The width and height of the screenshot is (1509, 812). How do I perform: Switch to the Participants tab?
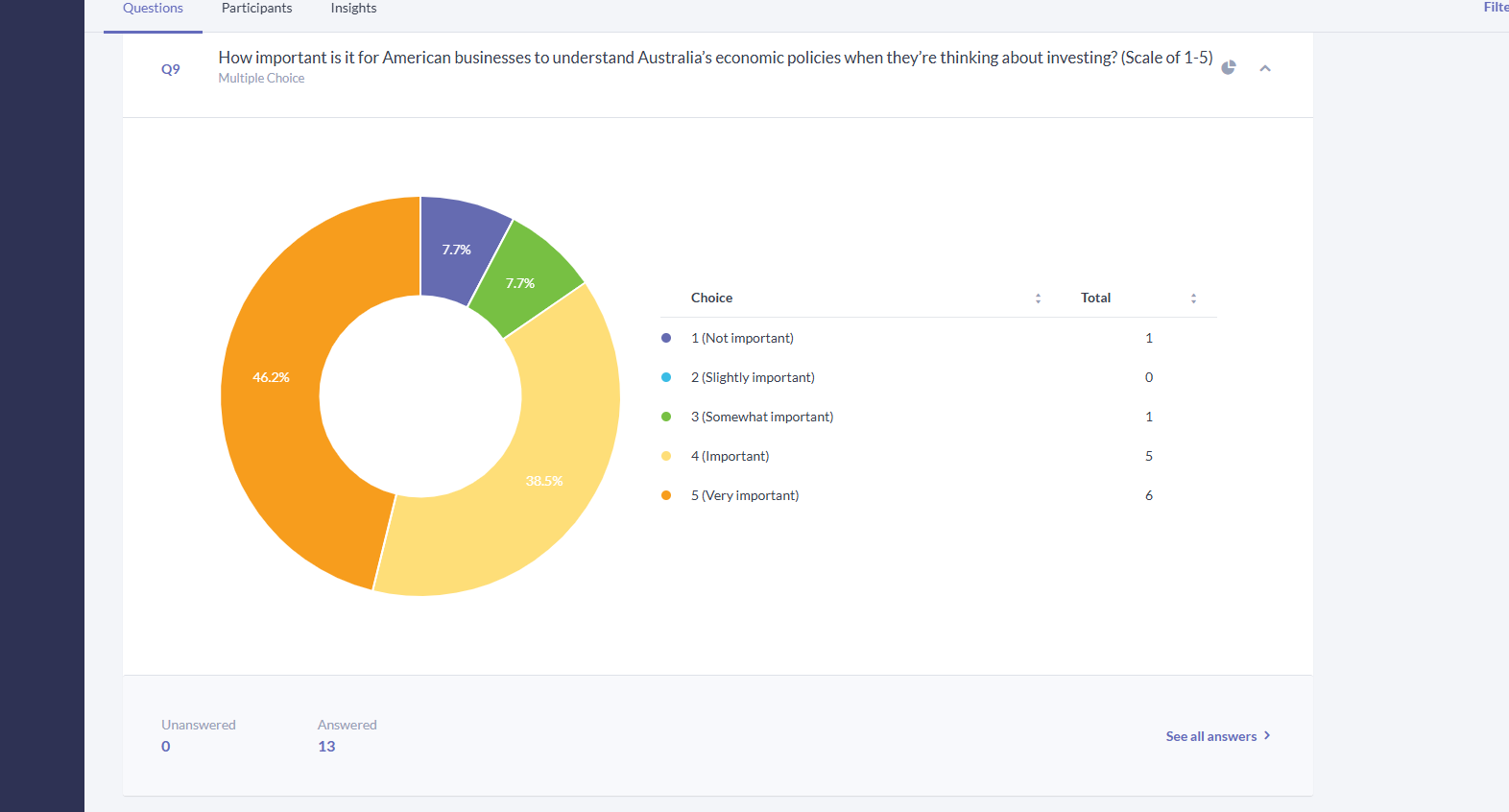click(x=256, y=9)
